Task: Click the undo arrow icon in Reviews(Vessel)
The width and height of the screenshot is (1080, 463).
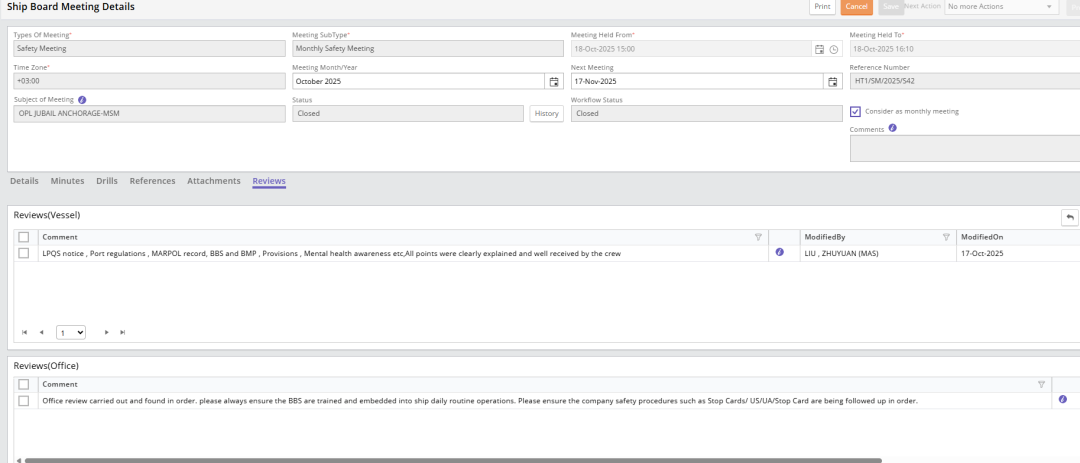Action: (1069, 217)
